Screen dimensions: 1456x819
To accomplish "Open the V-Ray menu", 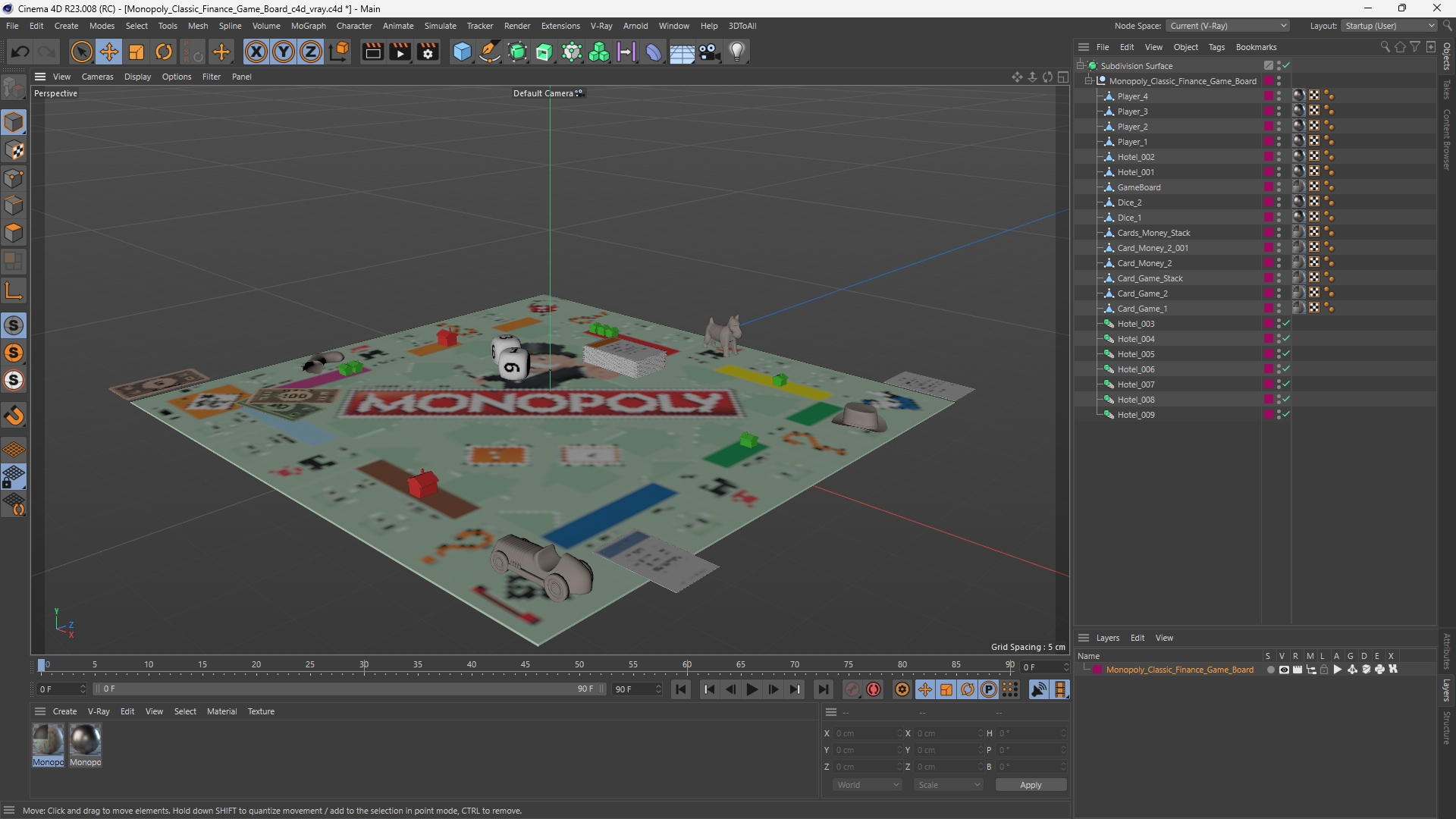I will coord(601,26).
